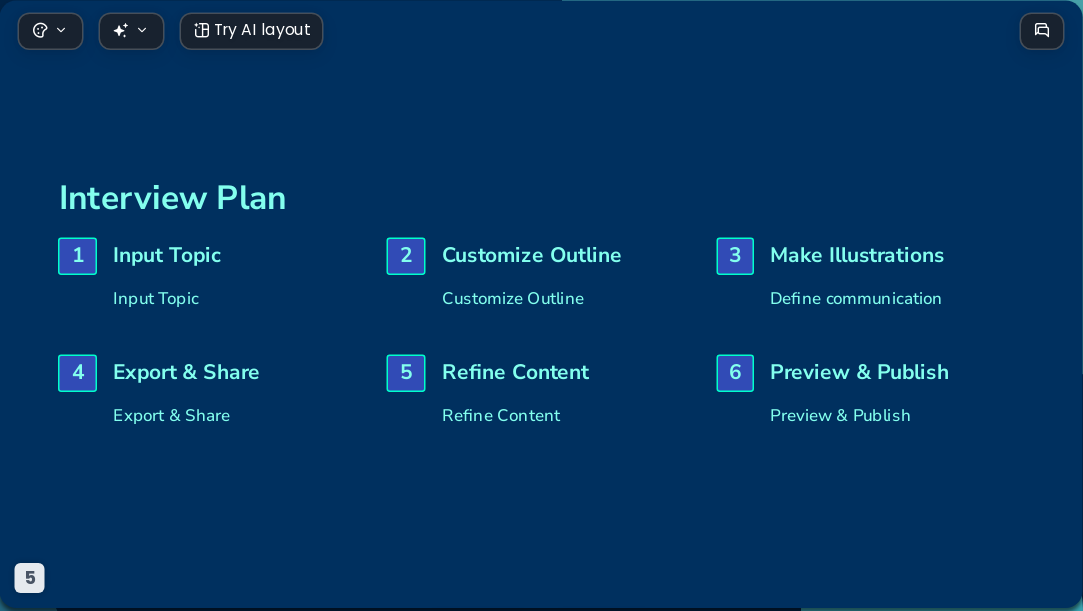Click the number 6 step box
The image size is (1083, 611).
point(735,374)
